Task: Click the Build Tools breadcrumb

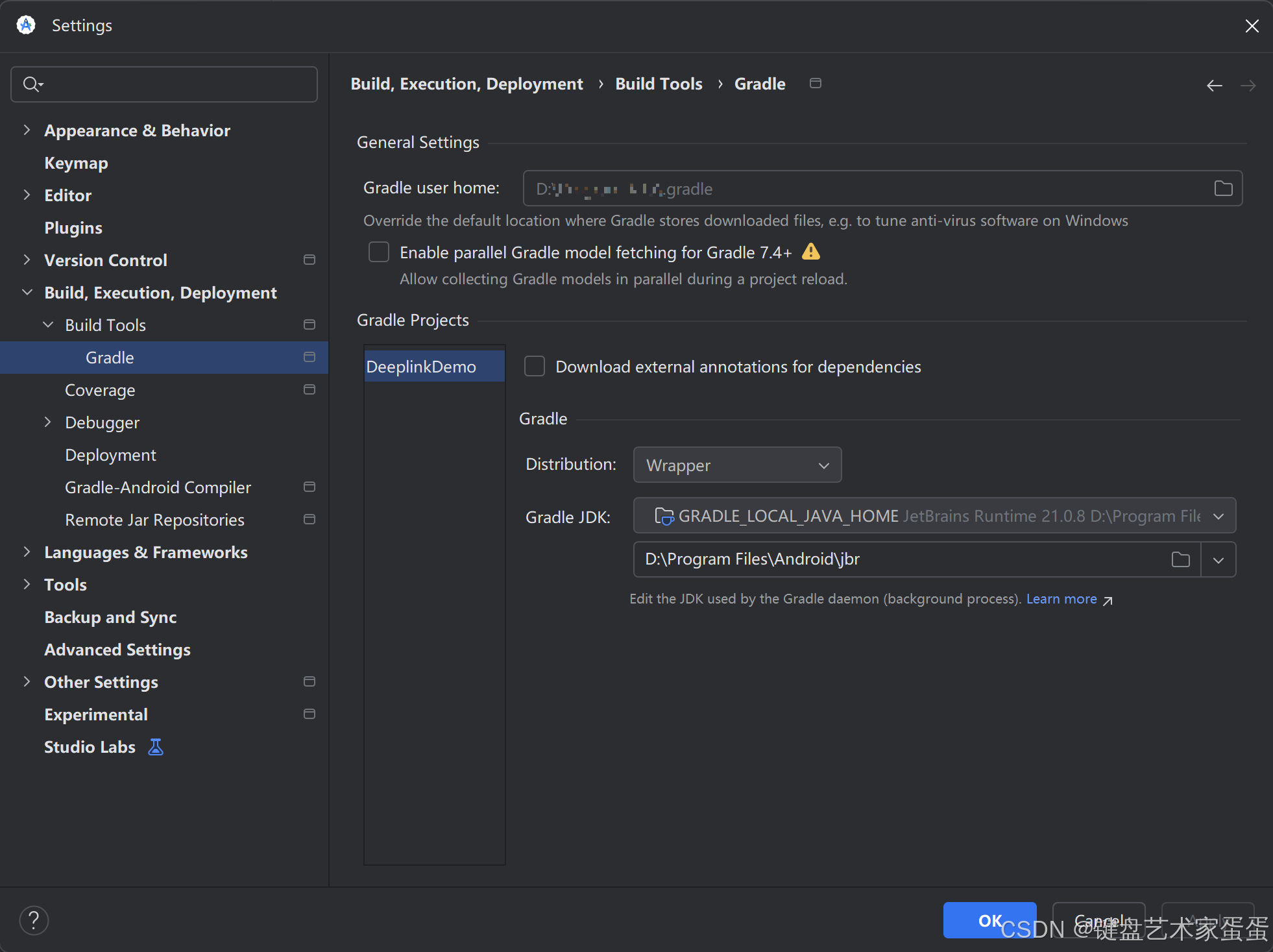Action: click(x=659, y=84)
